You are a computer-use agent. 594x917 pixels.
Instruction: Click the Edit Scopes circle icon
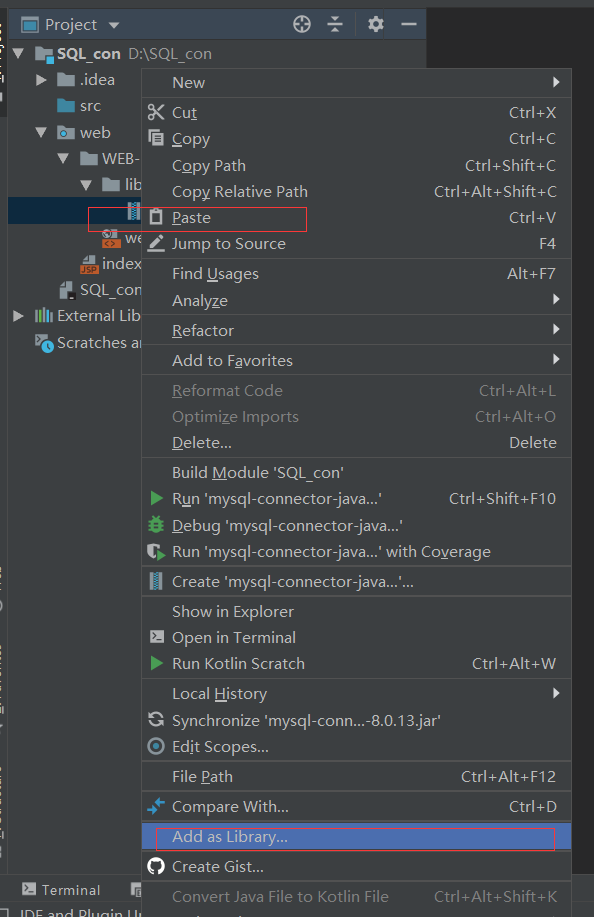[x=156, y=746]
